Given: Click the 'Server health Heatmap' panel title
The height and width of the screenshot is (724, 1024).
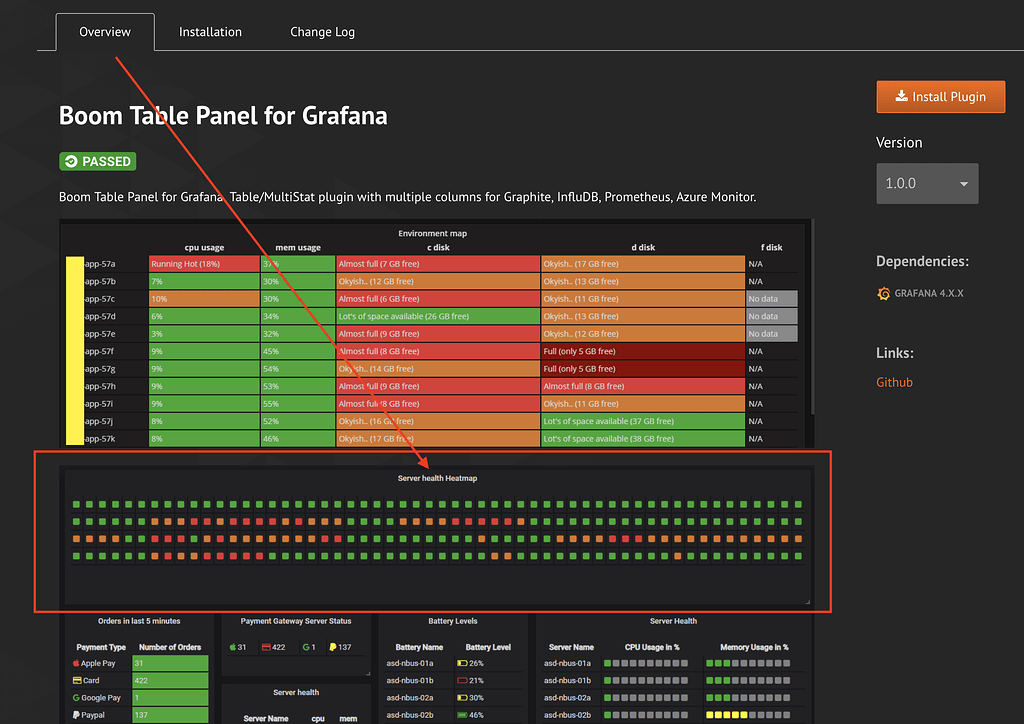Looking at the screenshot, I should [x=438, y=479].
